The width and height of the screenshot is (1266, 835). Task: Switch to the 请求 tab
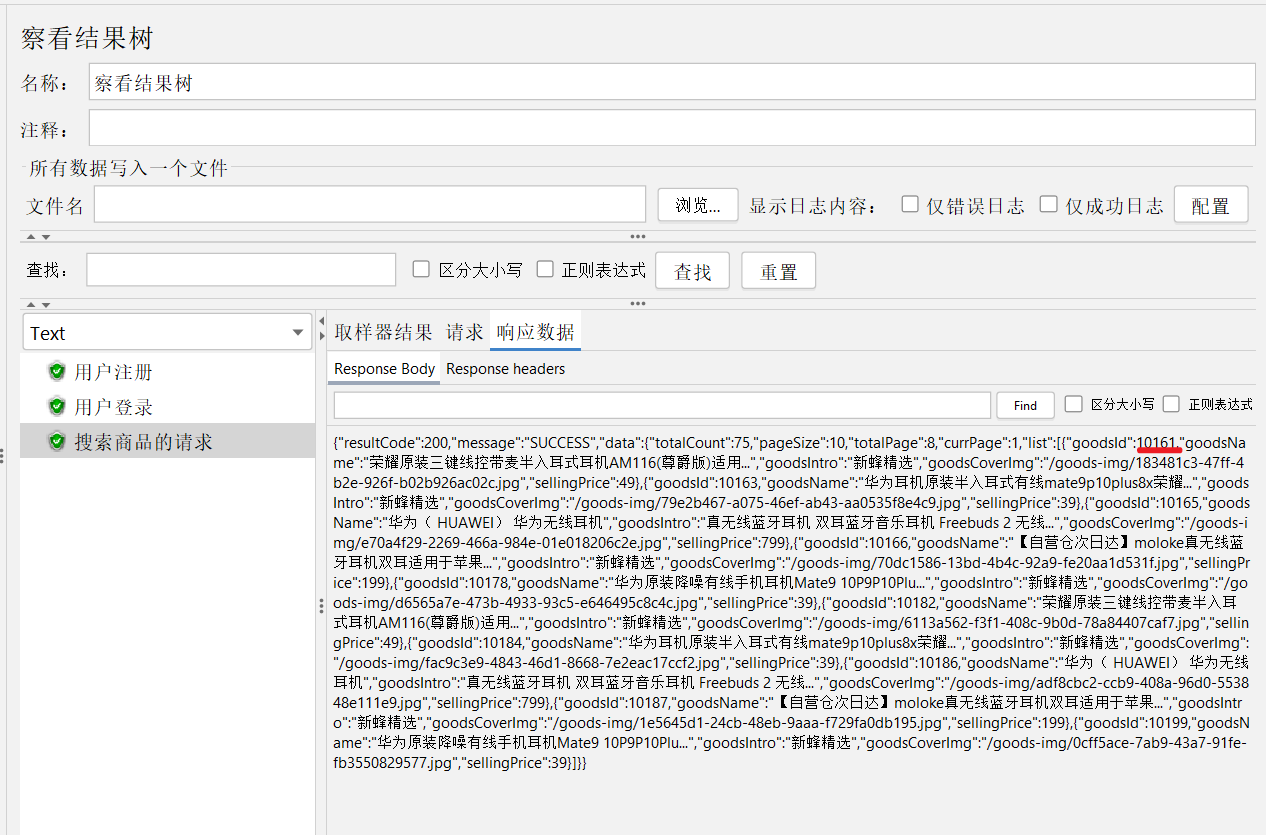465,332
